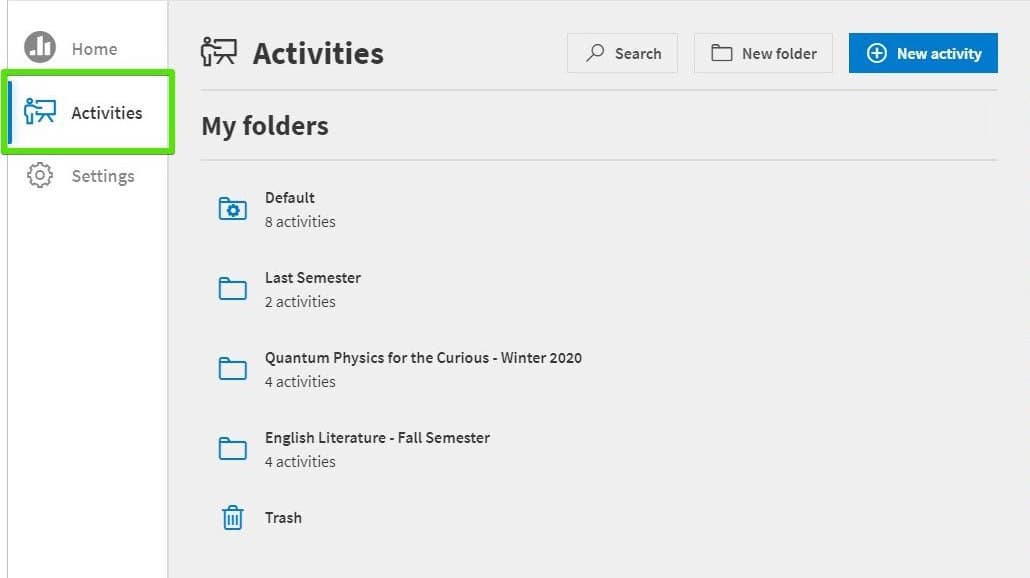
Task: Click the Home bar-chart logo icon
Action: tap(40, 48)
